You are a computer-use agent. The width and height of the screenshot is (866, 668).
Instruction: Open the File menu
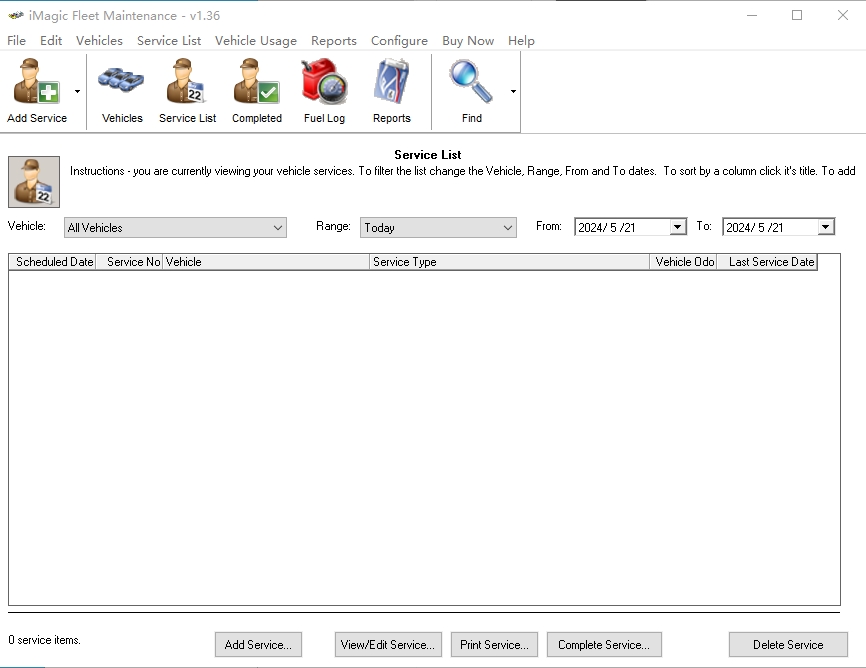[x=17, y=40]
